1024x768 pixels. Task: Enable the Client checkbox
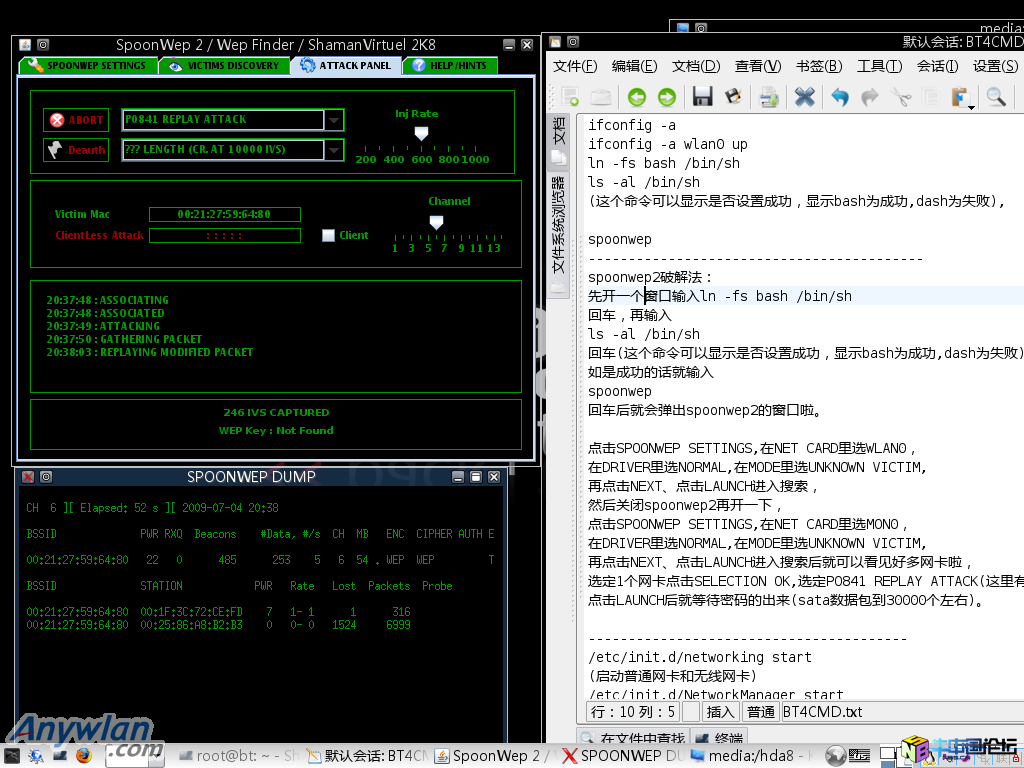point(328,236)
